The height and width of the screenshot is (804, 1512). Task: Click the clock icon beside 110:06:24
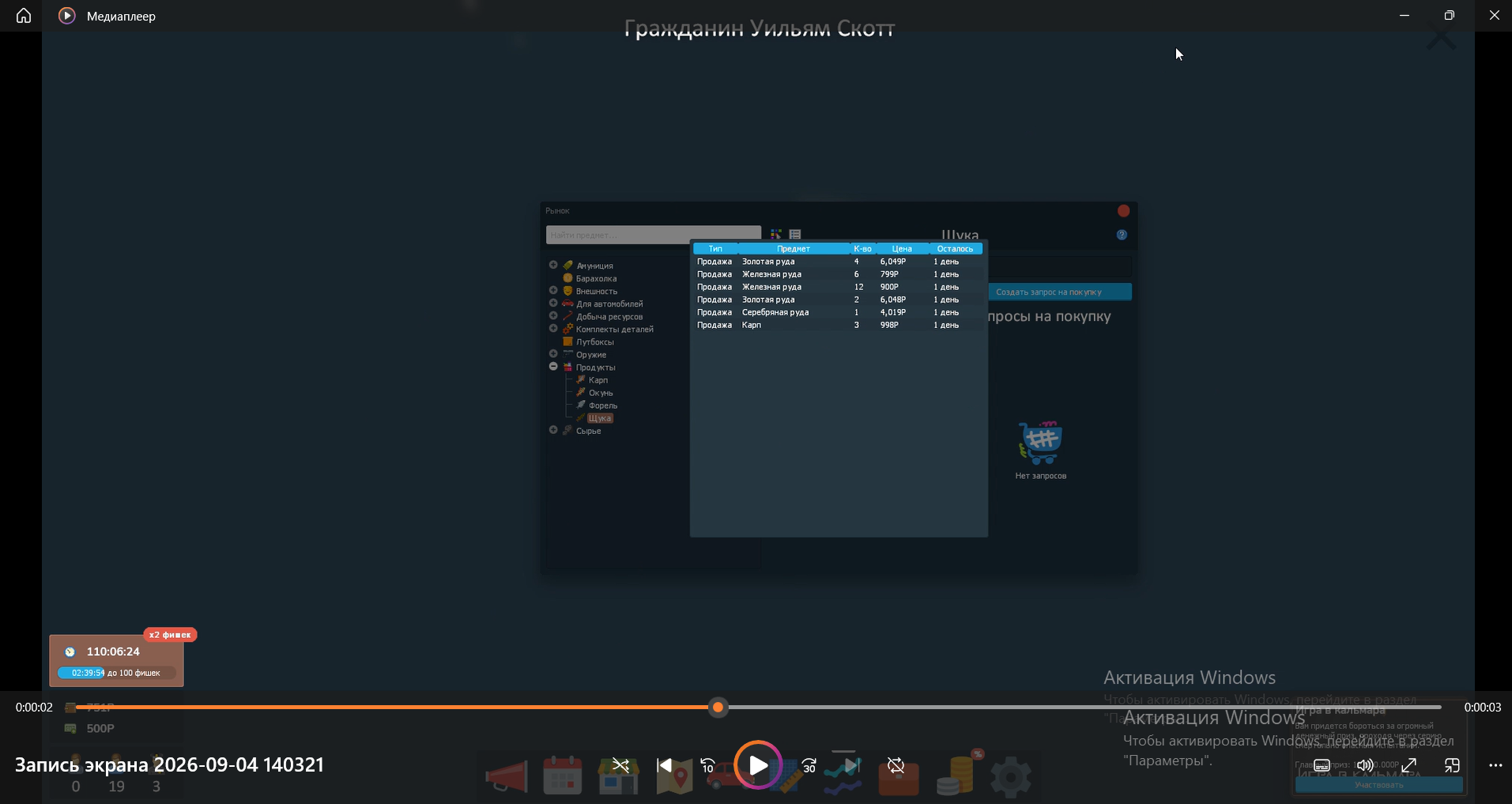tap(70, 652)
